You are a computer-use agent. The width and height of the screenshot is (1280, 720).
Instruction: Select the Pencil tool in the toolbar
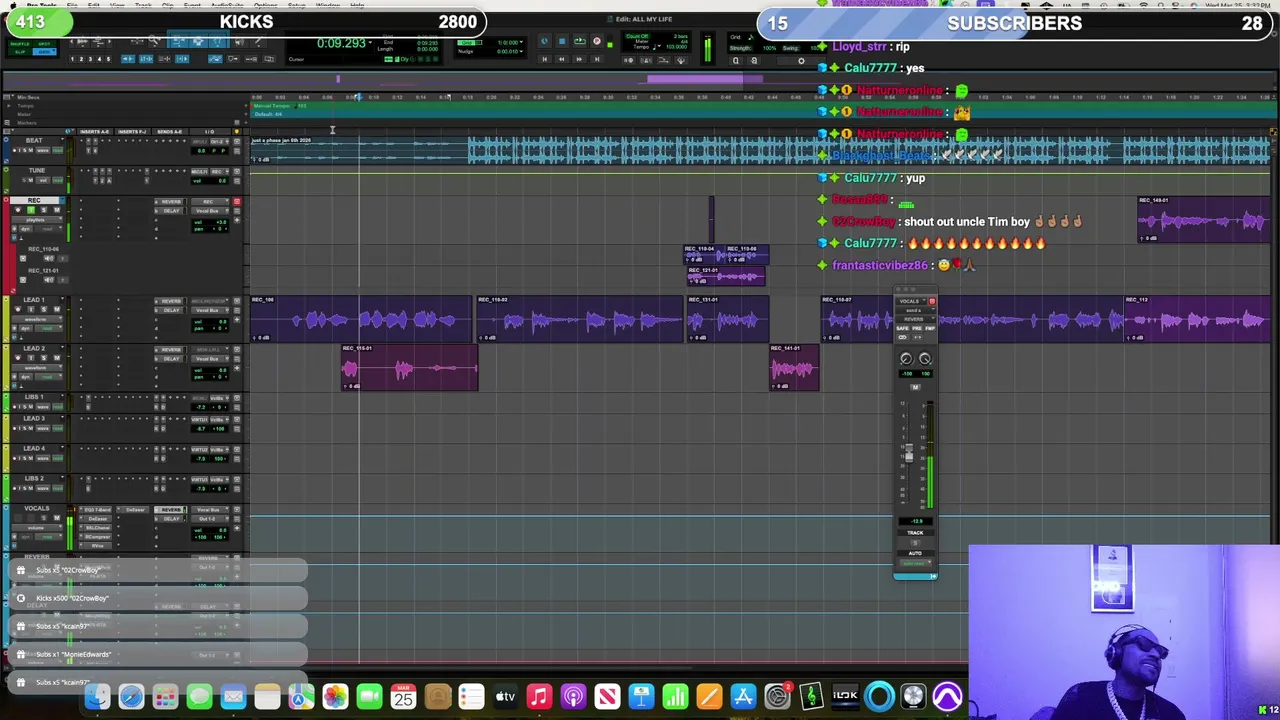click(x=258, y=43)
